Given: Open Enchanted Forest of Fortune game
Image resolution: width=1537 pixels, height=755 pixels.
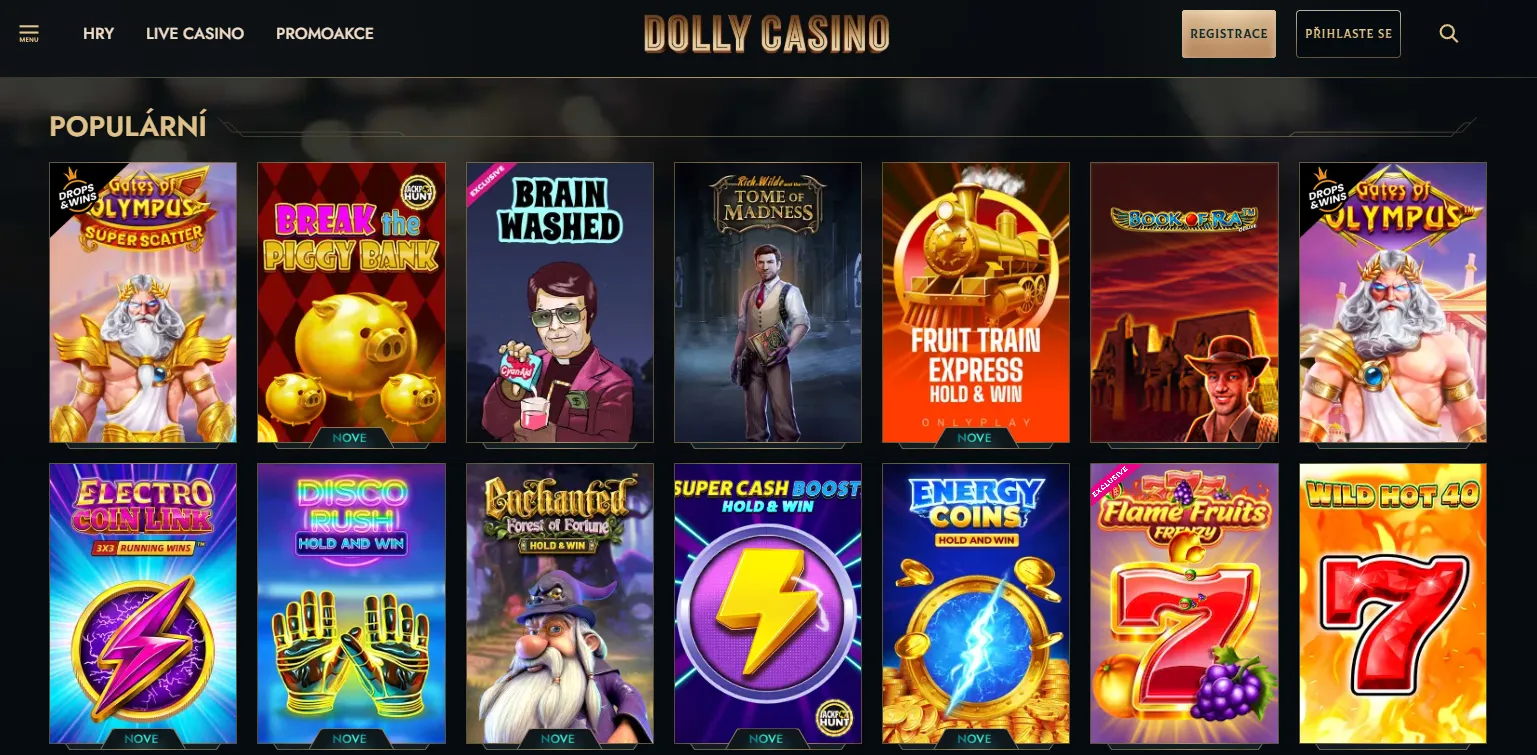Looking at the screenshot, I should [560, 603].
